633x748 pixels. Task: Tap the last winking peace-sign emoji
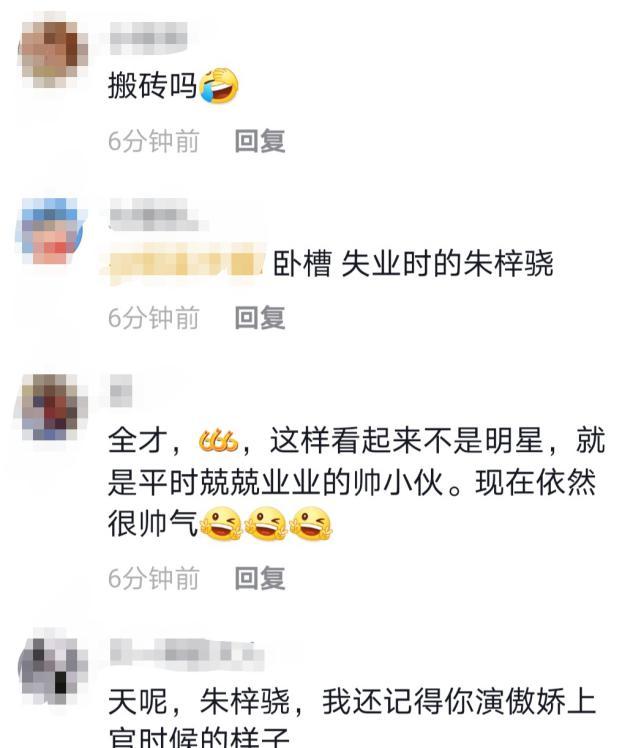tap(311, 524)
